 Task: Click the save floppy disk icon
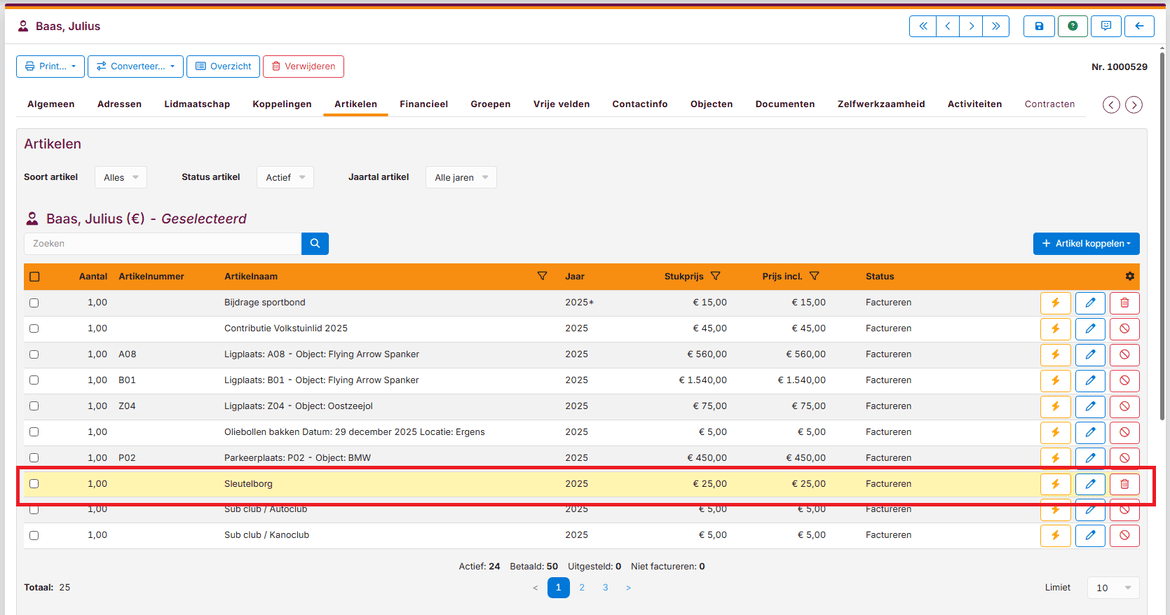1039,26
